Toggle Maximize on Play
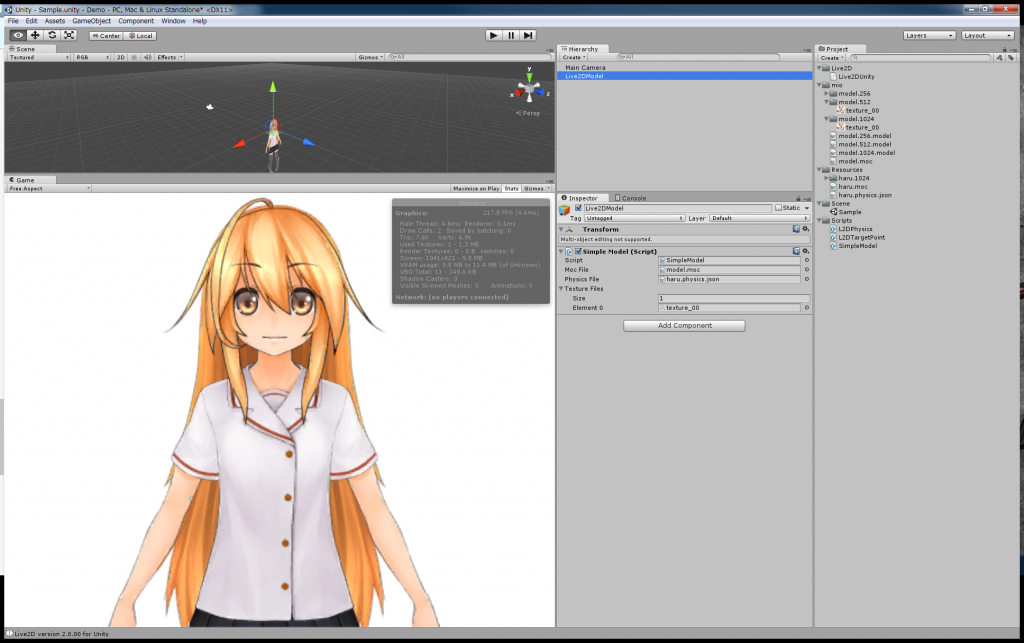 tap(476, 189)
